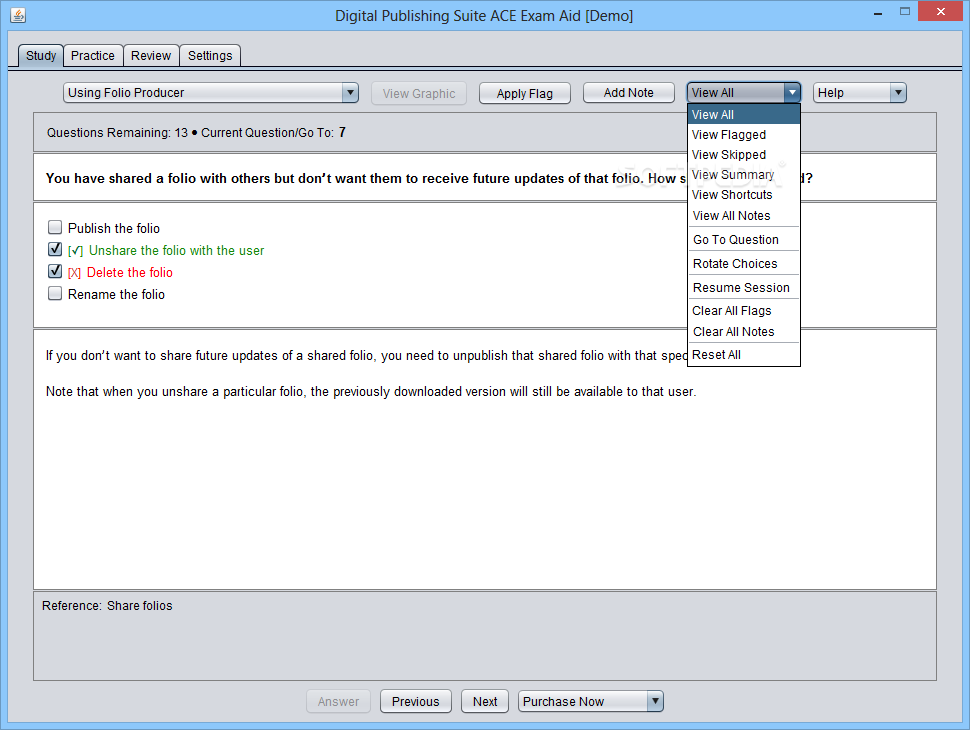
Task: Select Reset All option
Action: point(744,354)
